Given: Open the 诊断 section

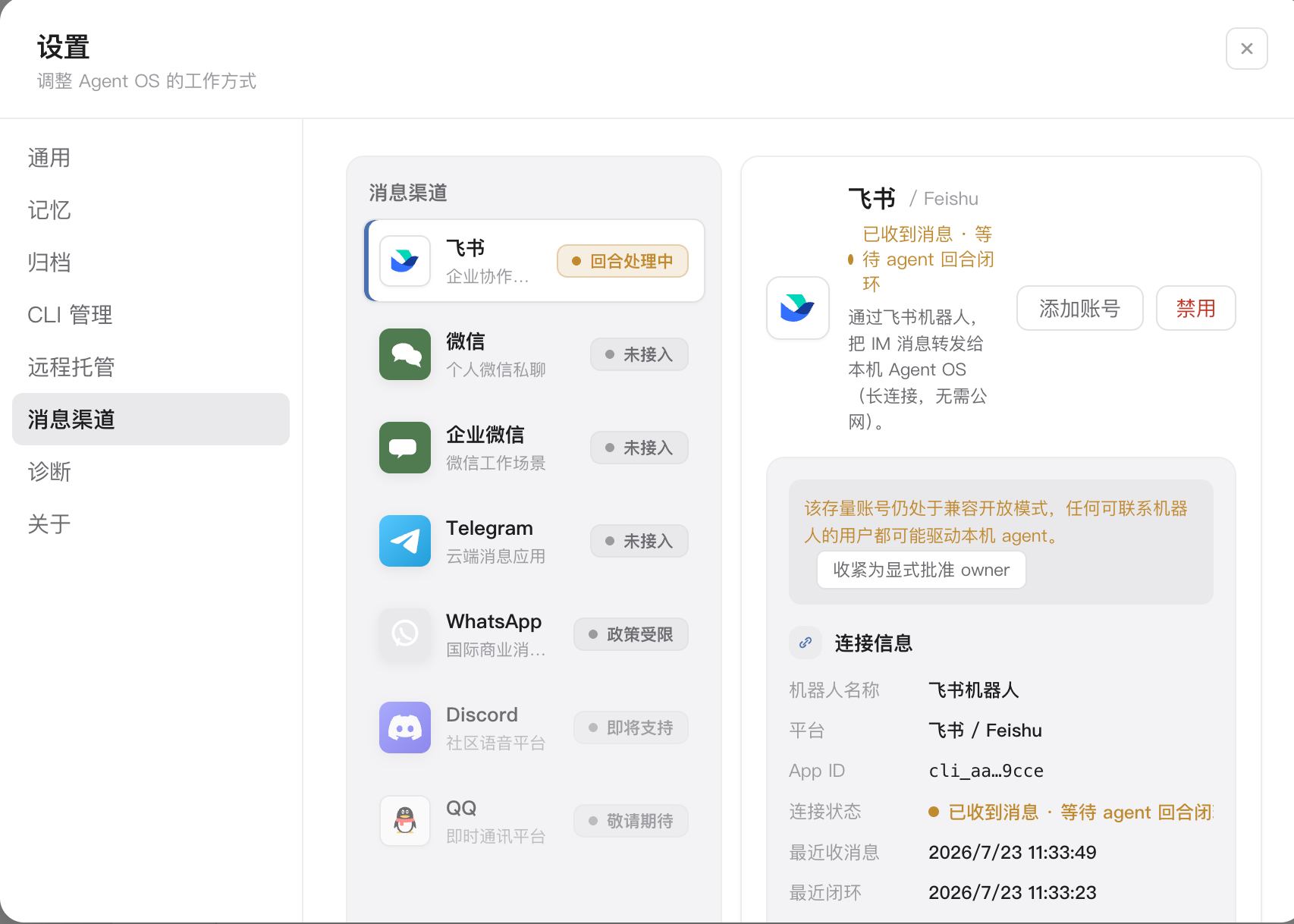Looking at the screenshot, I should point(151,472).
